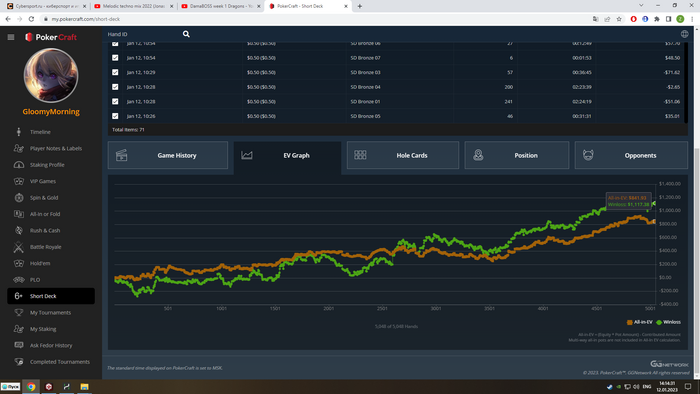Switch to the Opponents tab
Screen dimensions: 700x394
coord(631,155)
